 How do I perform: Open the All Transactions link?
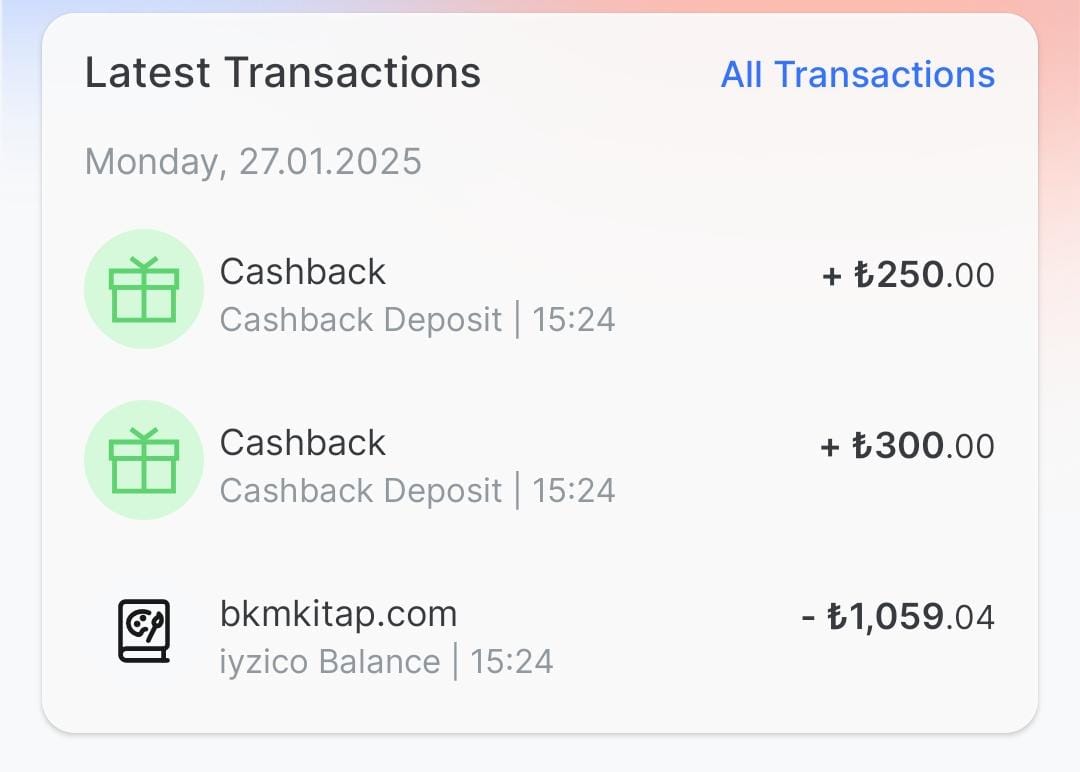click(857, 75)
